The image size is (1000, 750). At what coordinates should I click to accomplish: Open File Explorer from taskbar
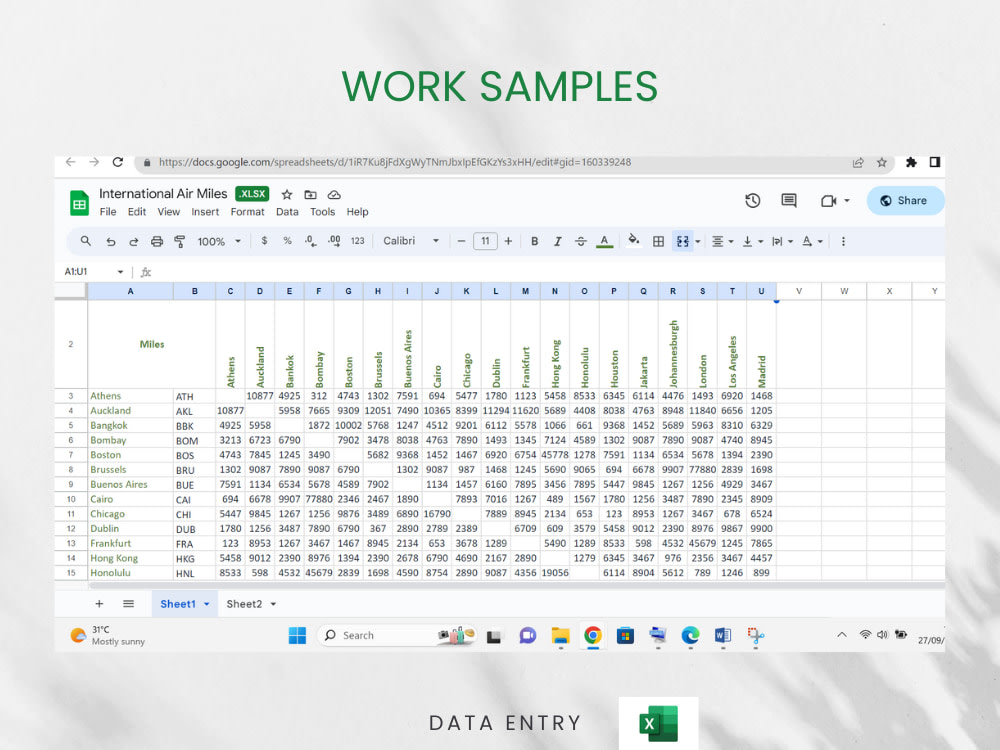coord(561,635)
